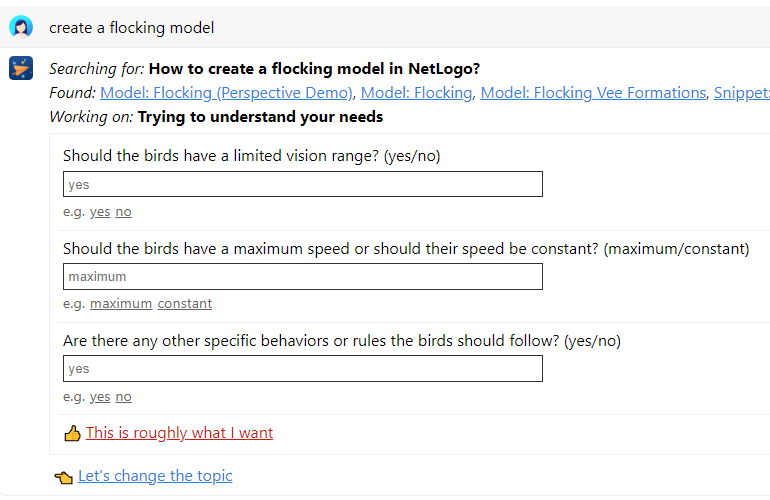The width and height of the screenshot is (770, 500).
Task: Click 'Let's change the topic' link
Action: pos(155,476)
